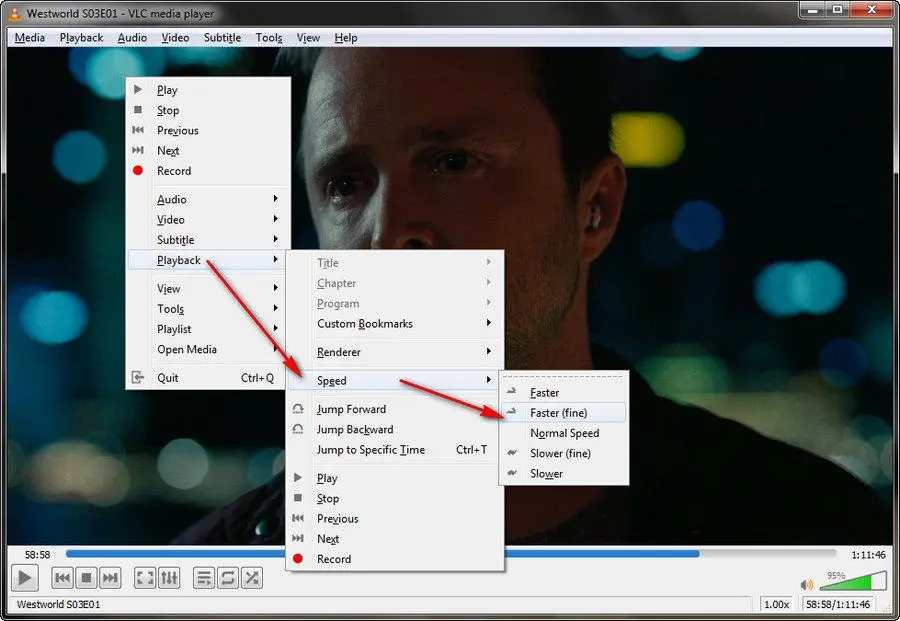
Task: Select Record in the Playback submenu
Action: [x=395, y=558]
